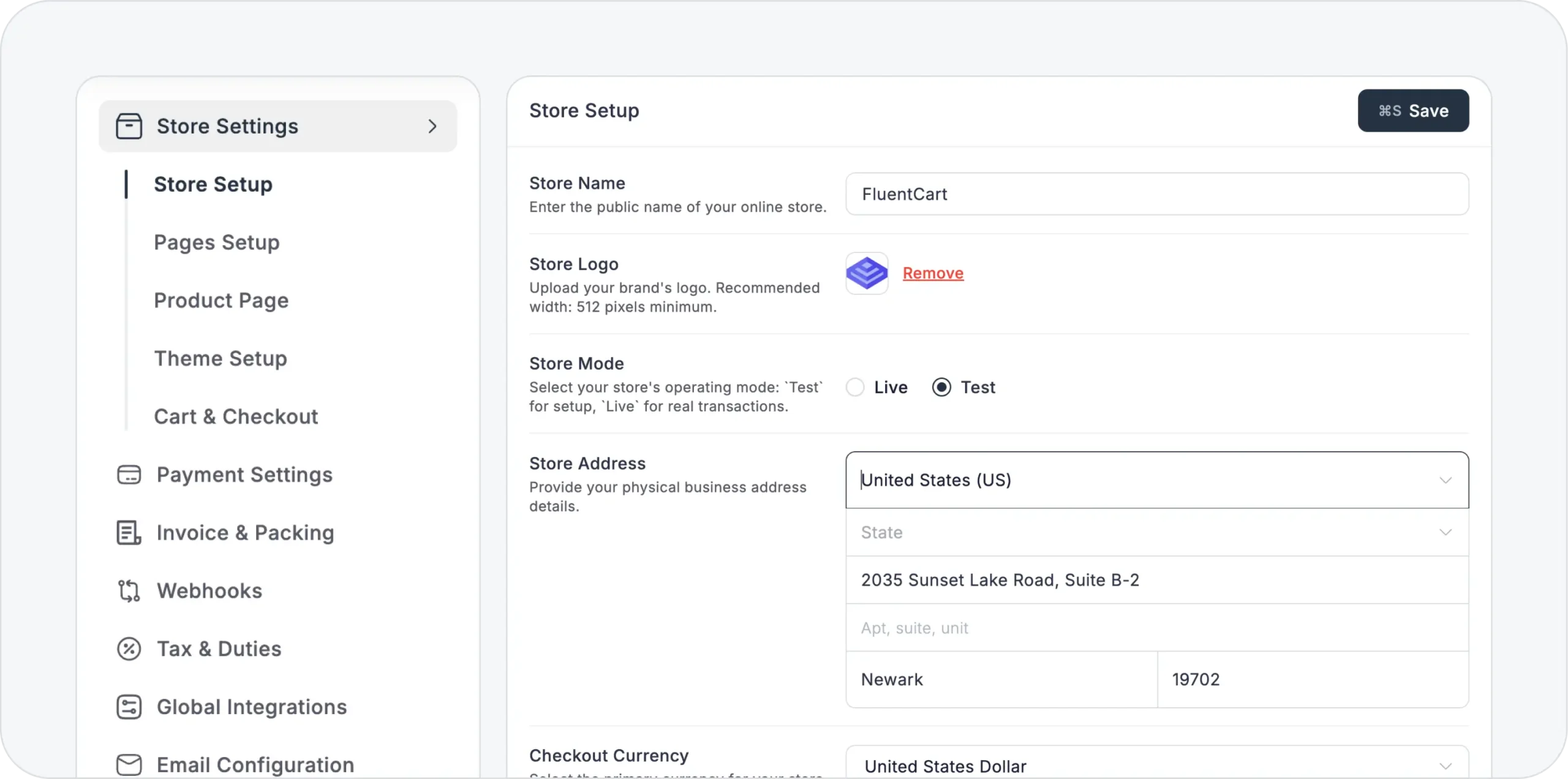1568x779 pixels.
Task: Select the Live store mode radio
Action: pyautogui.click(x=855, y=387)
